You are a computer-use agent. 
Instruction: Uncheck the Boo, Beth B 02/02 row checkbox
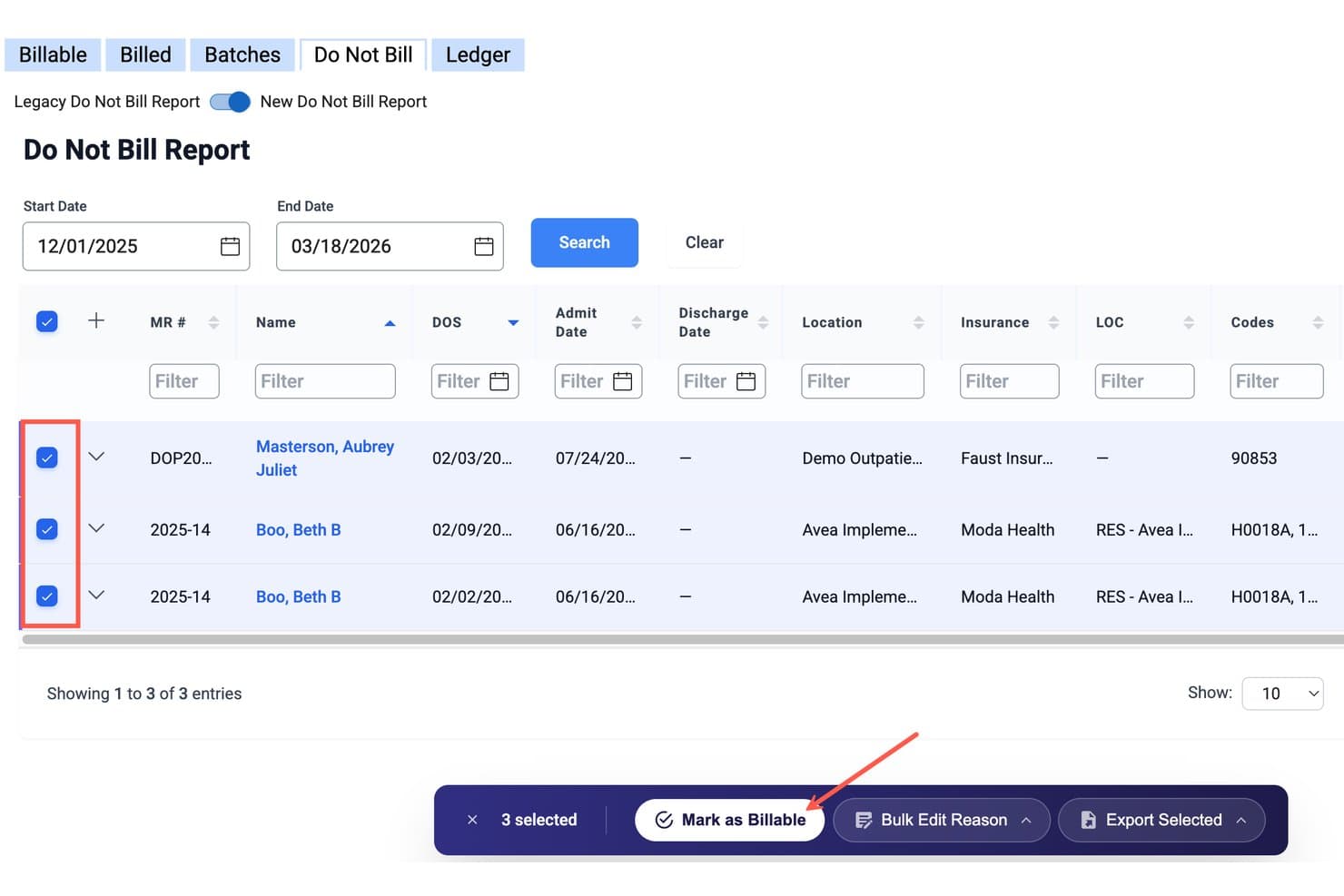point(47,596)
